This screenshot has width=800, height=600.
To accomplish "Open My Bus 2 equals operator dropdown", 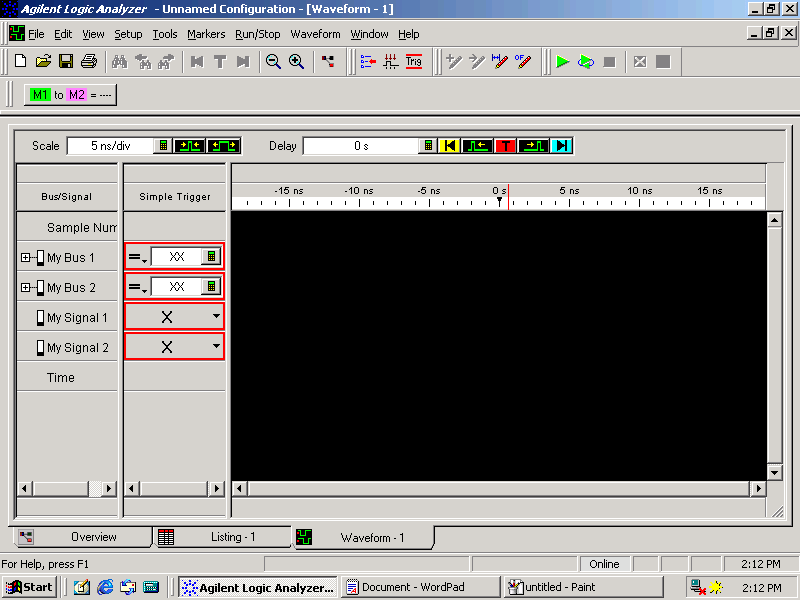I will coord(138,287).
